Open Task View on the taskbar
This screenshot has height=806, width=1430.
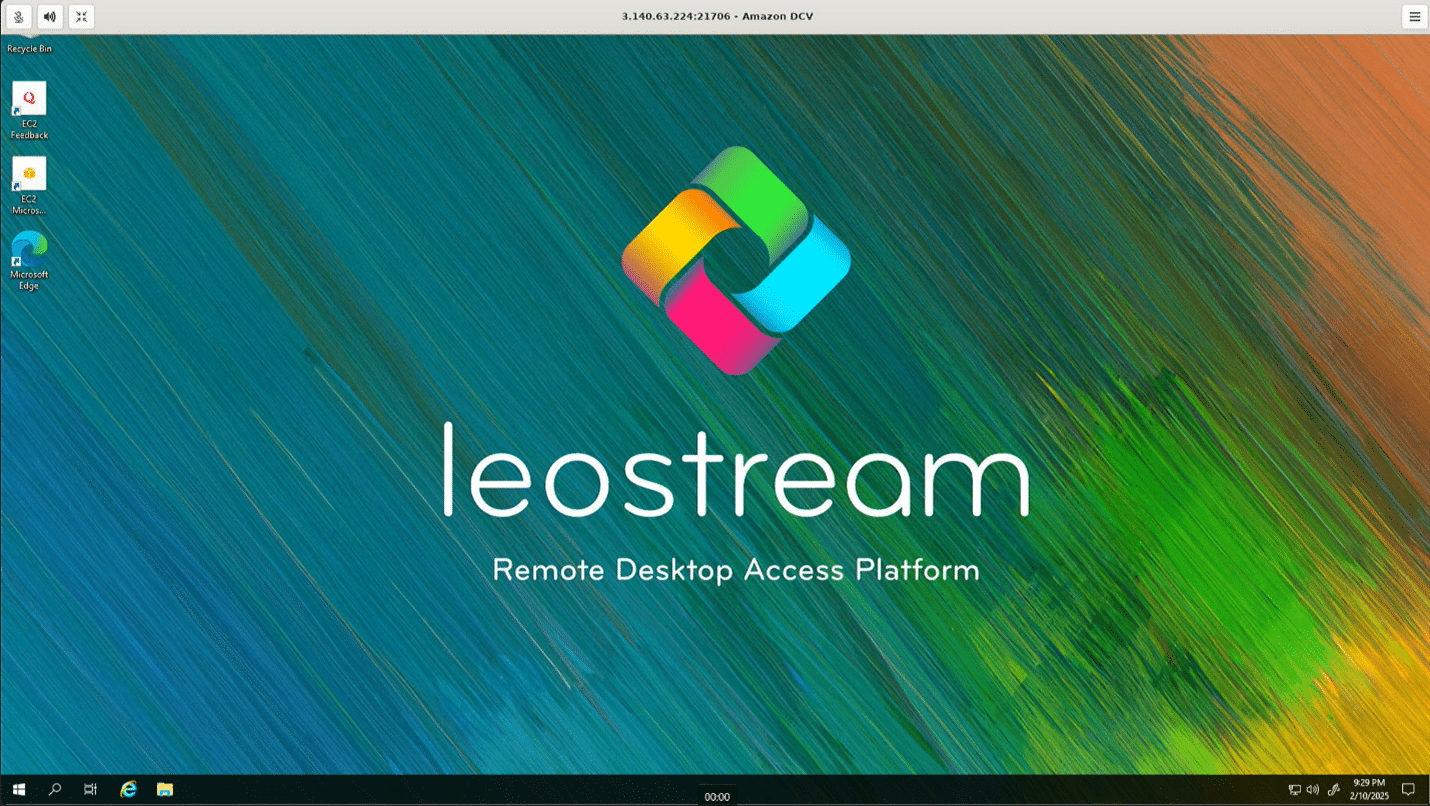91,790
